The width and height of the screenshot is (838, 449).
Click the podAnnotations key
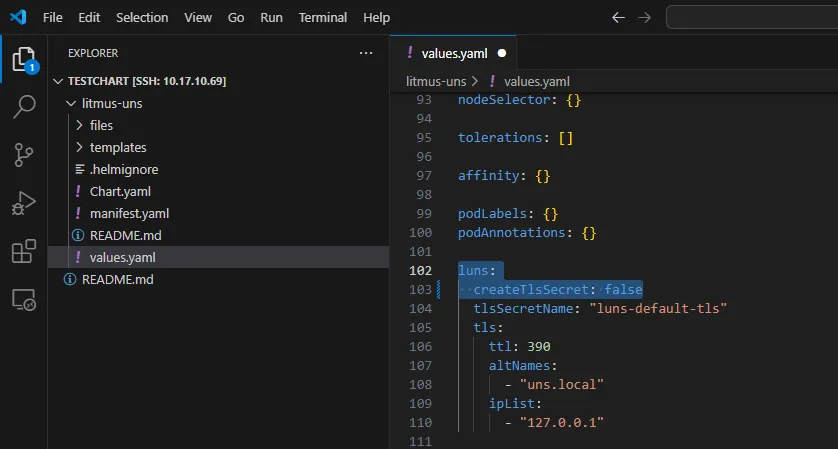point(511,233)
